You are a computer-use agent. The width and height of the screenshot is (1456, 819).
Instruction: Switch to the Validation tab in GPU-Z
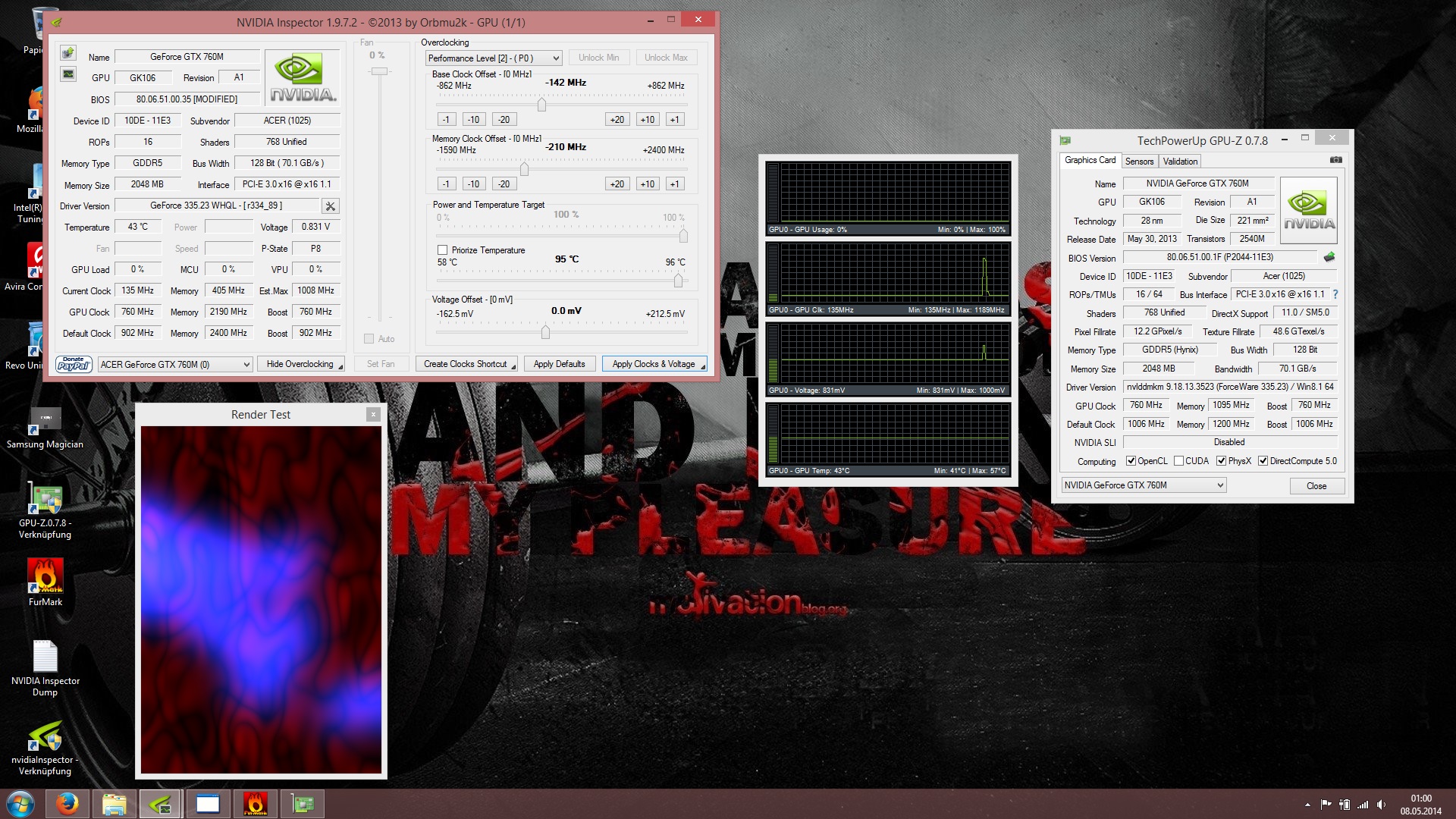pos(1180,162)
